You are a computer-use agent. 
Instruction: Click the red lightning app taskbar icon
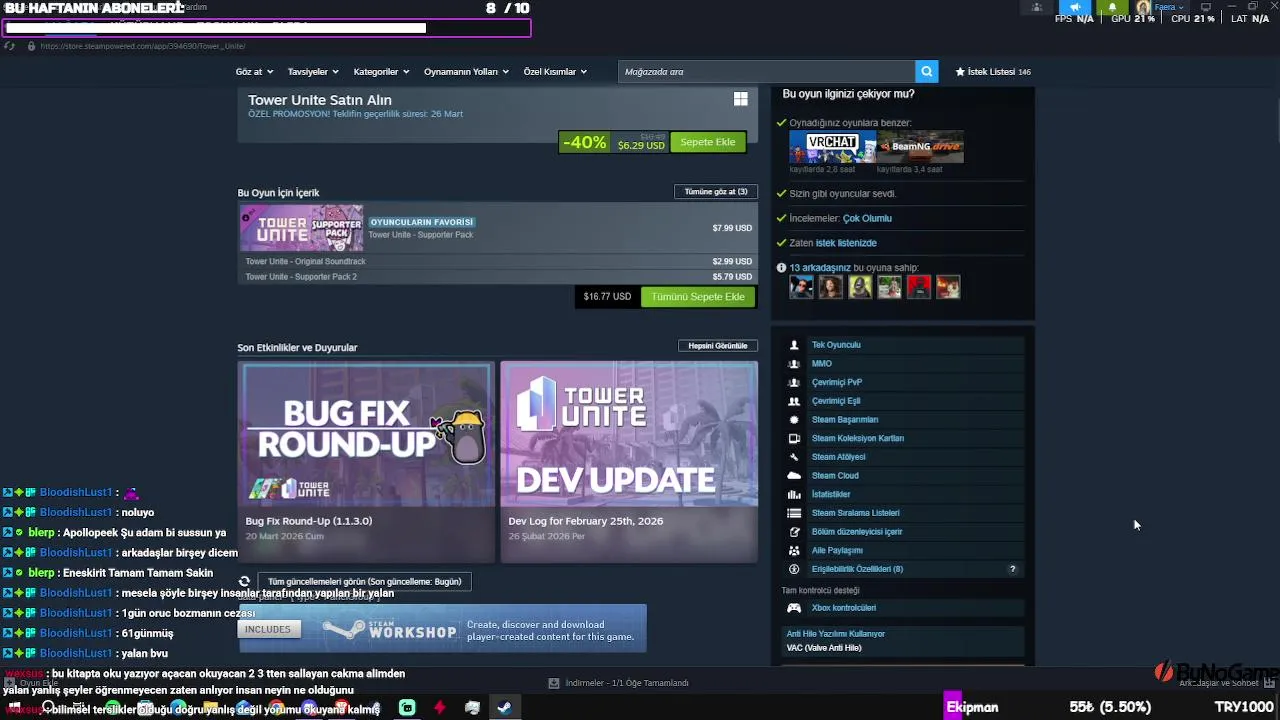click(439, 708)
